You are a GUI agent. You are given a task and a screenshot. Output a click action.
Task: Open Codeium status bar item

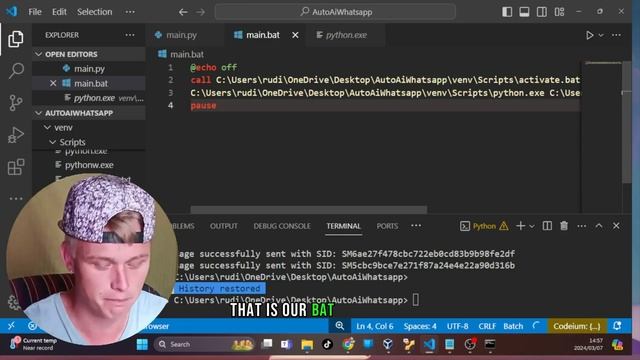pos(577,326)
